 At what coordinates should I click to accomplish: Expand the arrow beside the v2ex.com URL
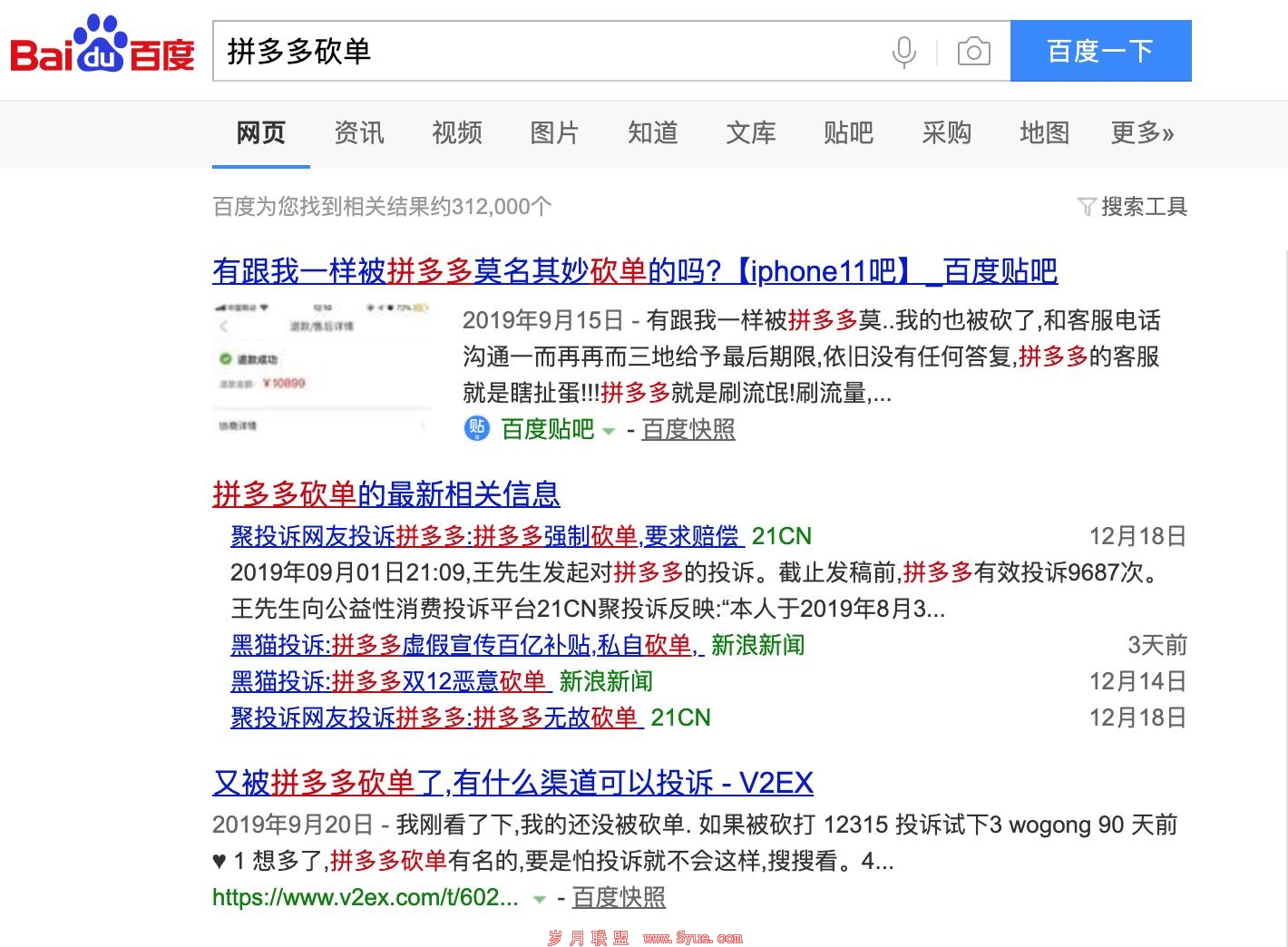pos(539,900)
